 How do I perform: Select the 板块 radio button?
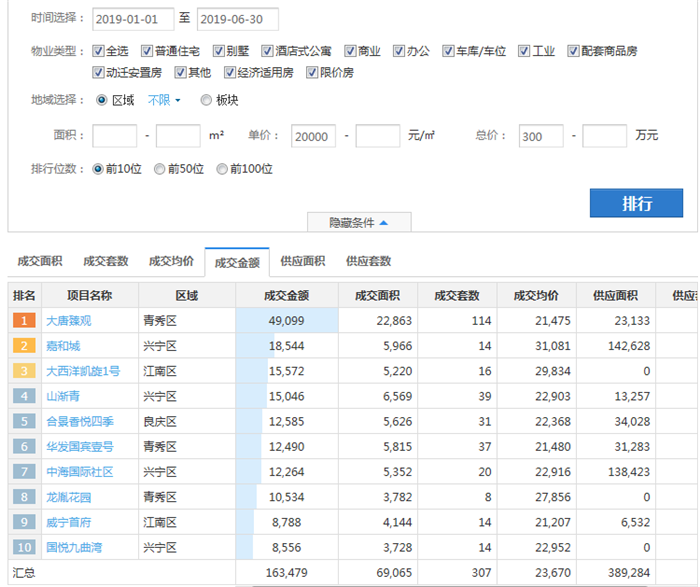(206, 100)
